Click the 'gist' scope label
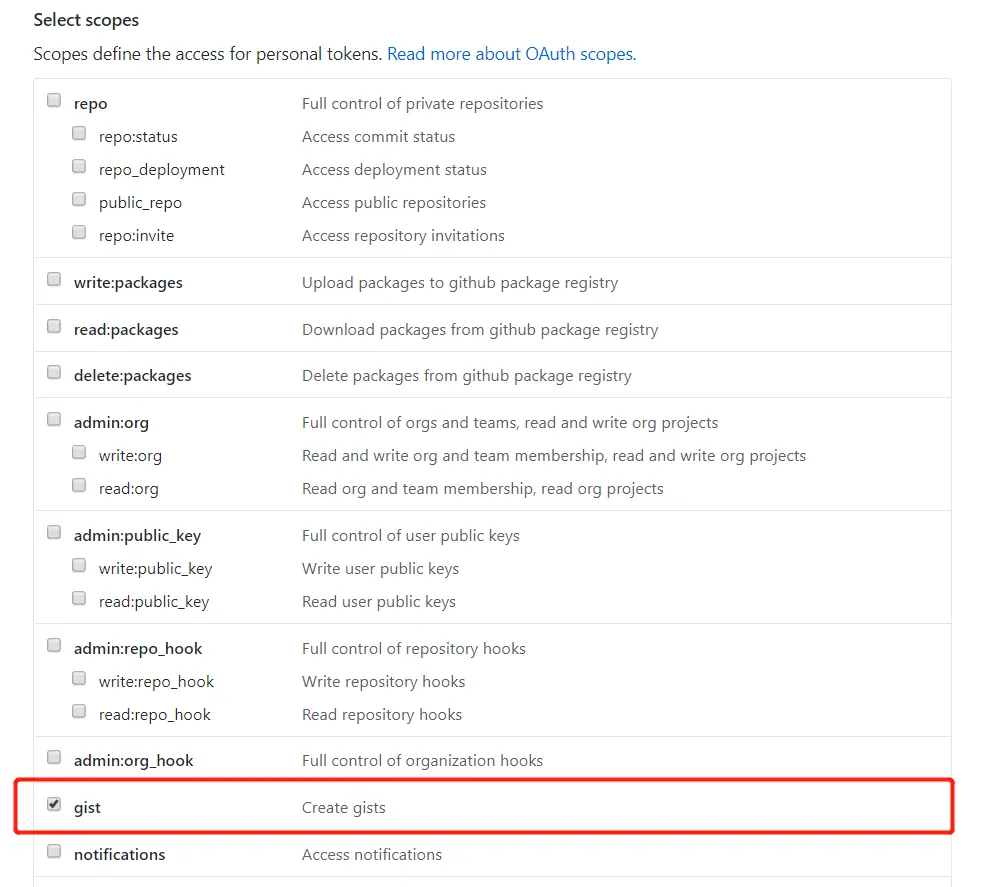This screenshot has width=987, height=887. click(87, 808)
